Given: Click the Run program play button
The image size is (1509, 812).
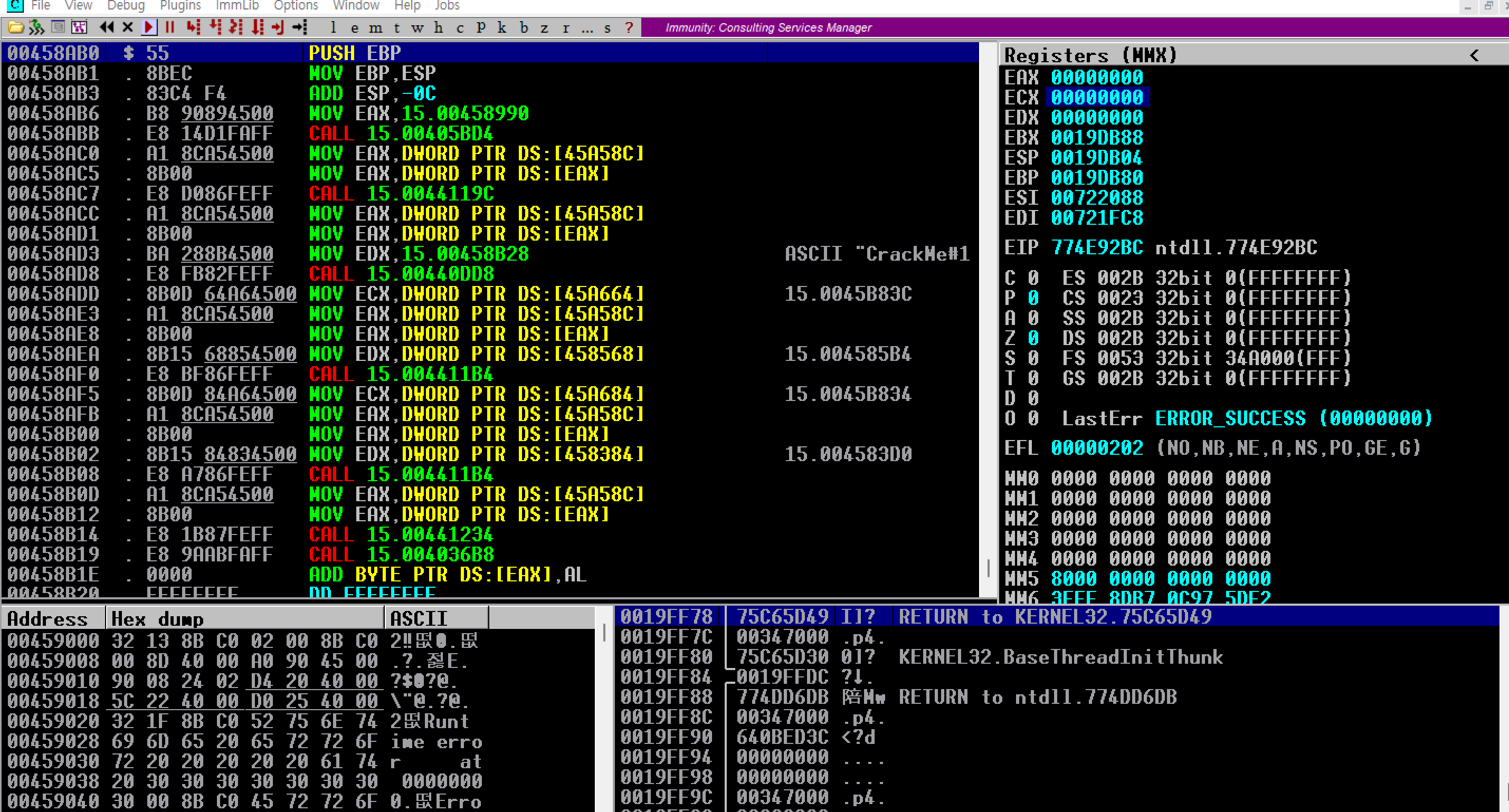Looking at the screenshot, I should point(149,27).
